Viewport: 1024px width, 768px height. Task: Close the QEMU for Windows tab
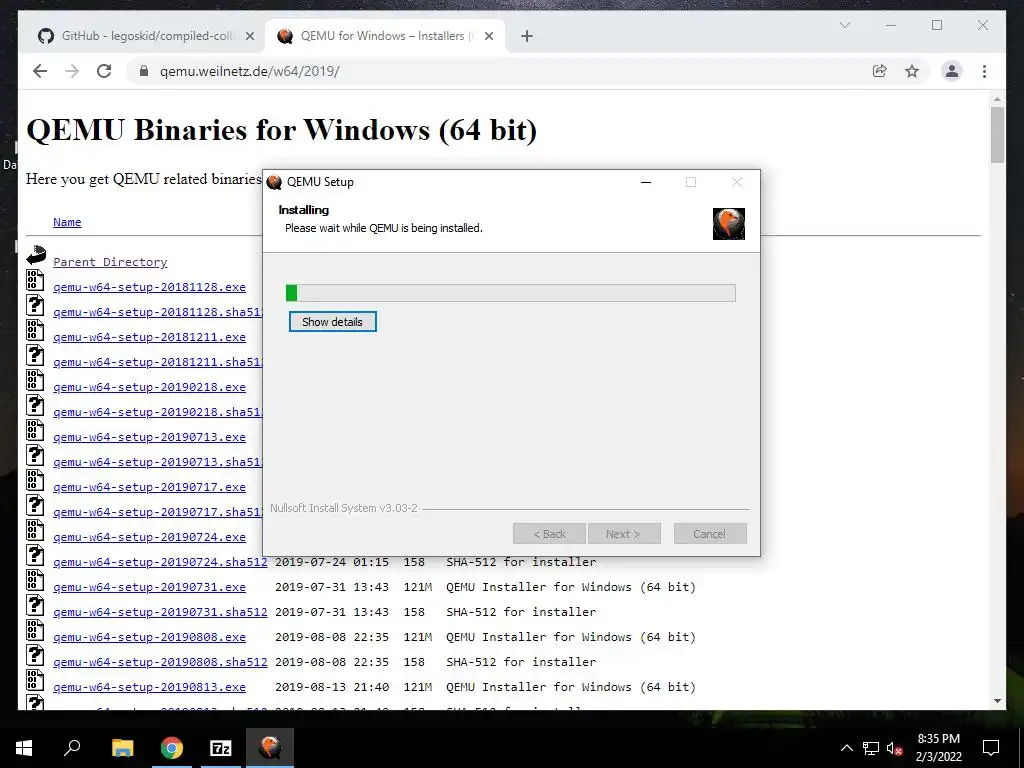click(x=488, y=36)
